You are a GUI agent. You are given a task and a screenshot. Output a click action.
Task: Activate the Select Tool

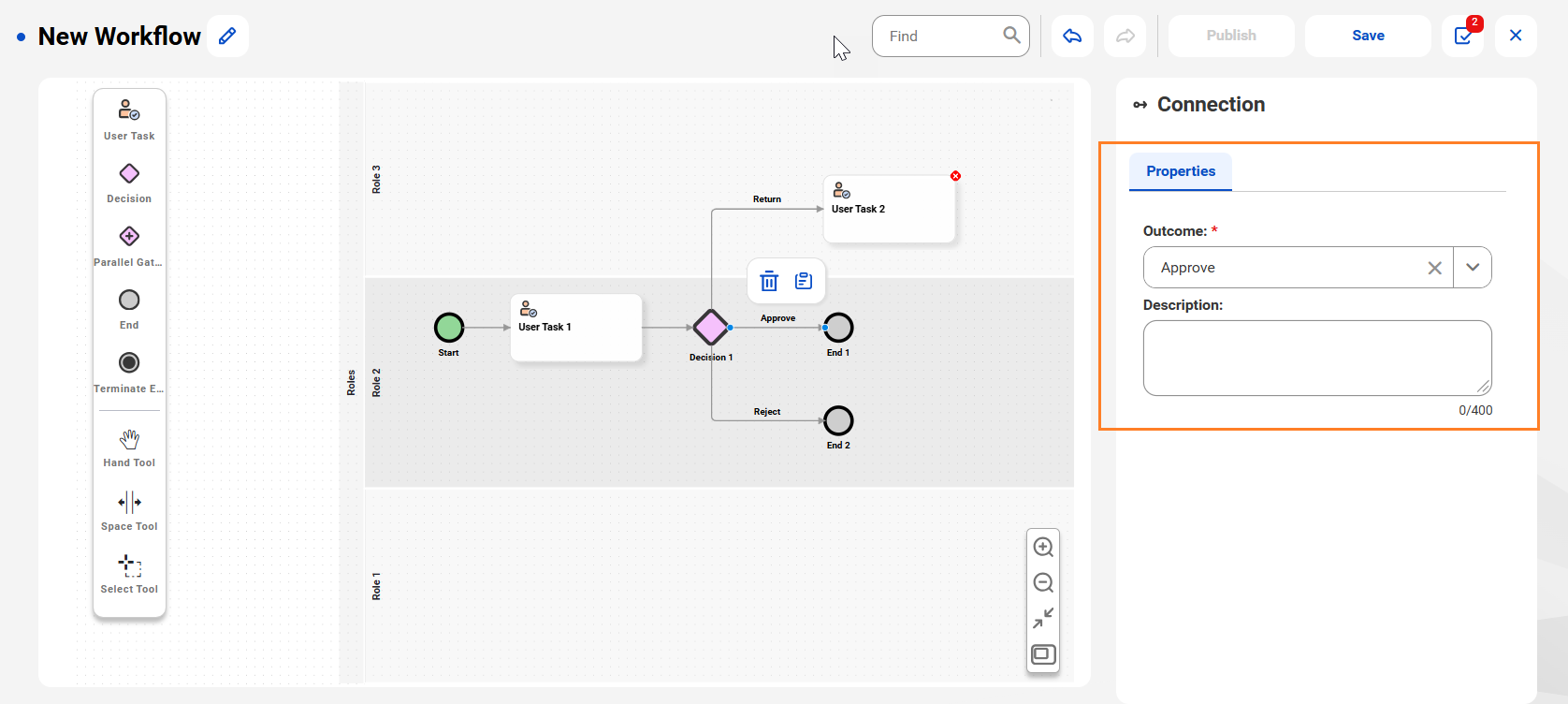(129, 574)
